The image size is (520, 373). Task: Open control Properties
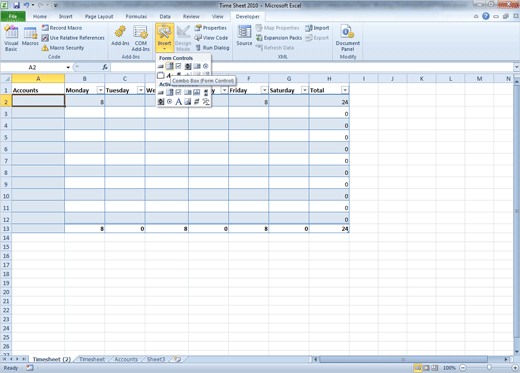(211, 28)
